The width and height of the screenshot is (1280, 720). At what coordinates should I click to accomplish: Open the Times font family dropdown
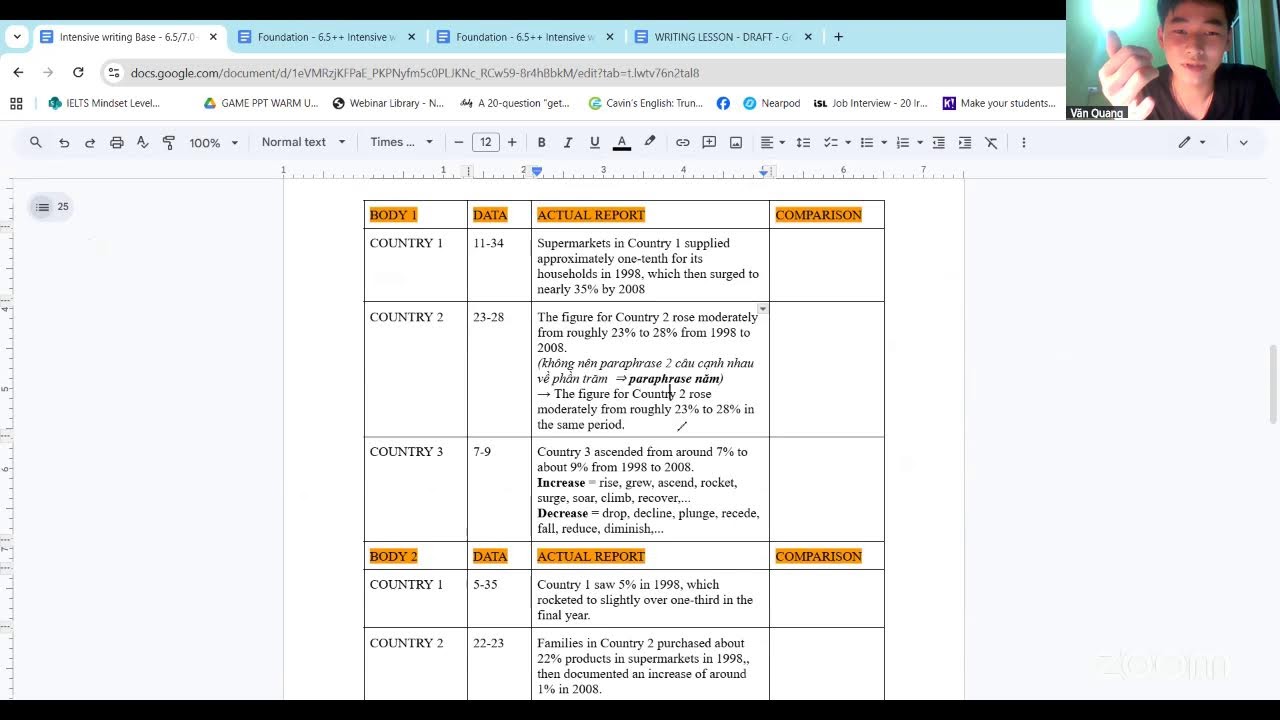[401, 143]
